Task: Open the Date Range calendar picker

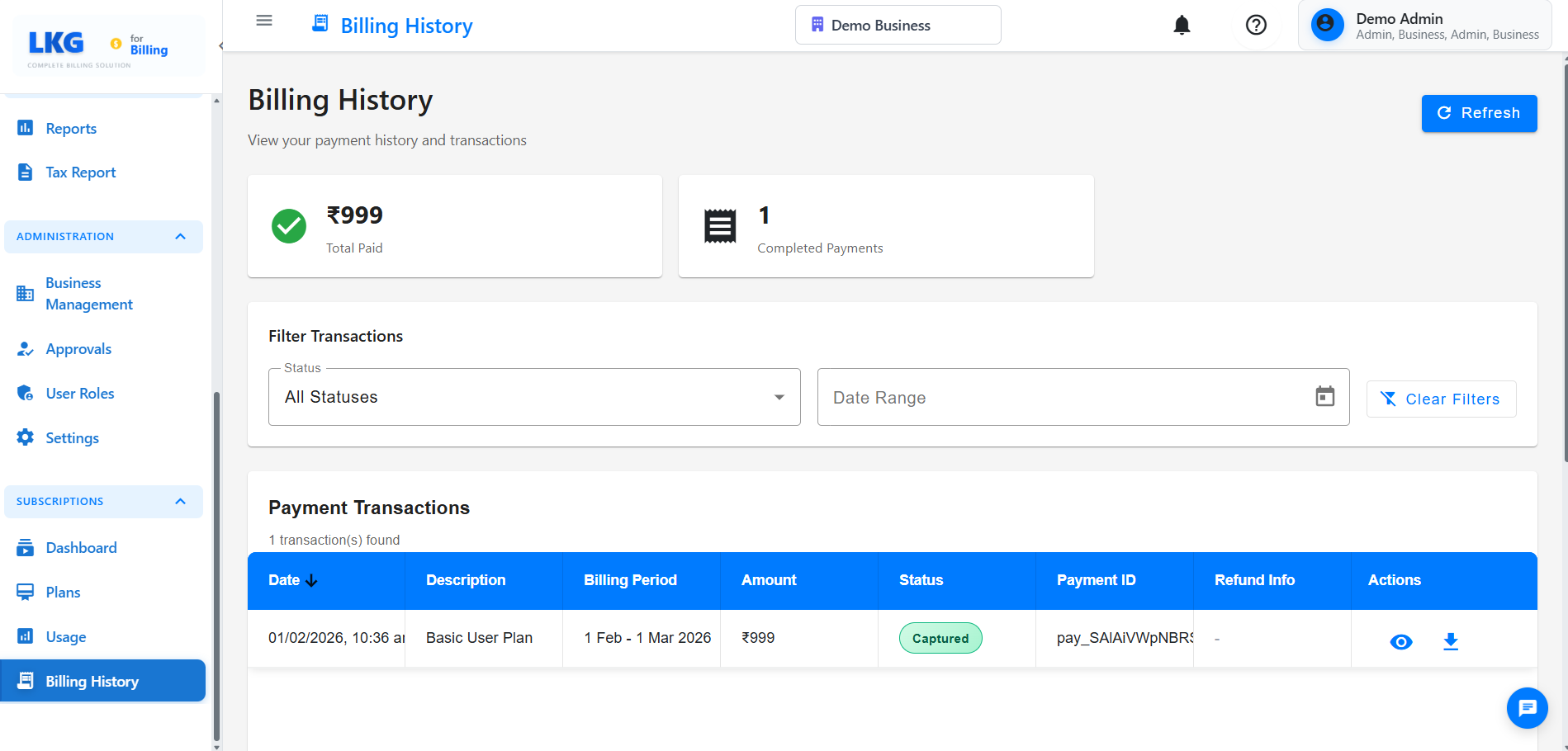Action: click(1324, 397)
